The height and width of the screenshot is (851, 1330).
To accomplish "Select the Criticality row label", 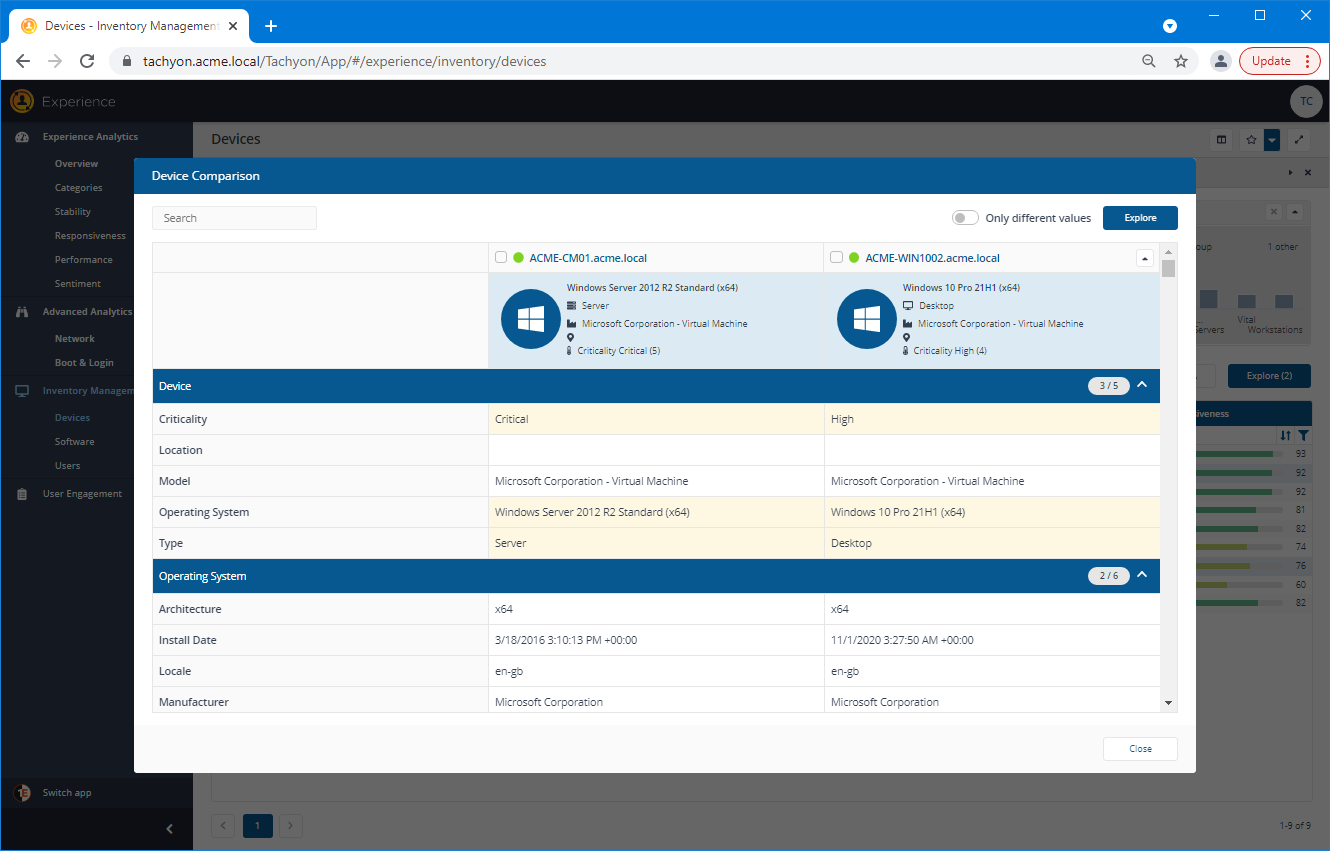I will [x=183, y=419].
